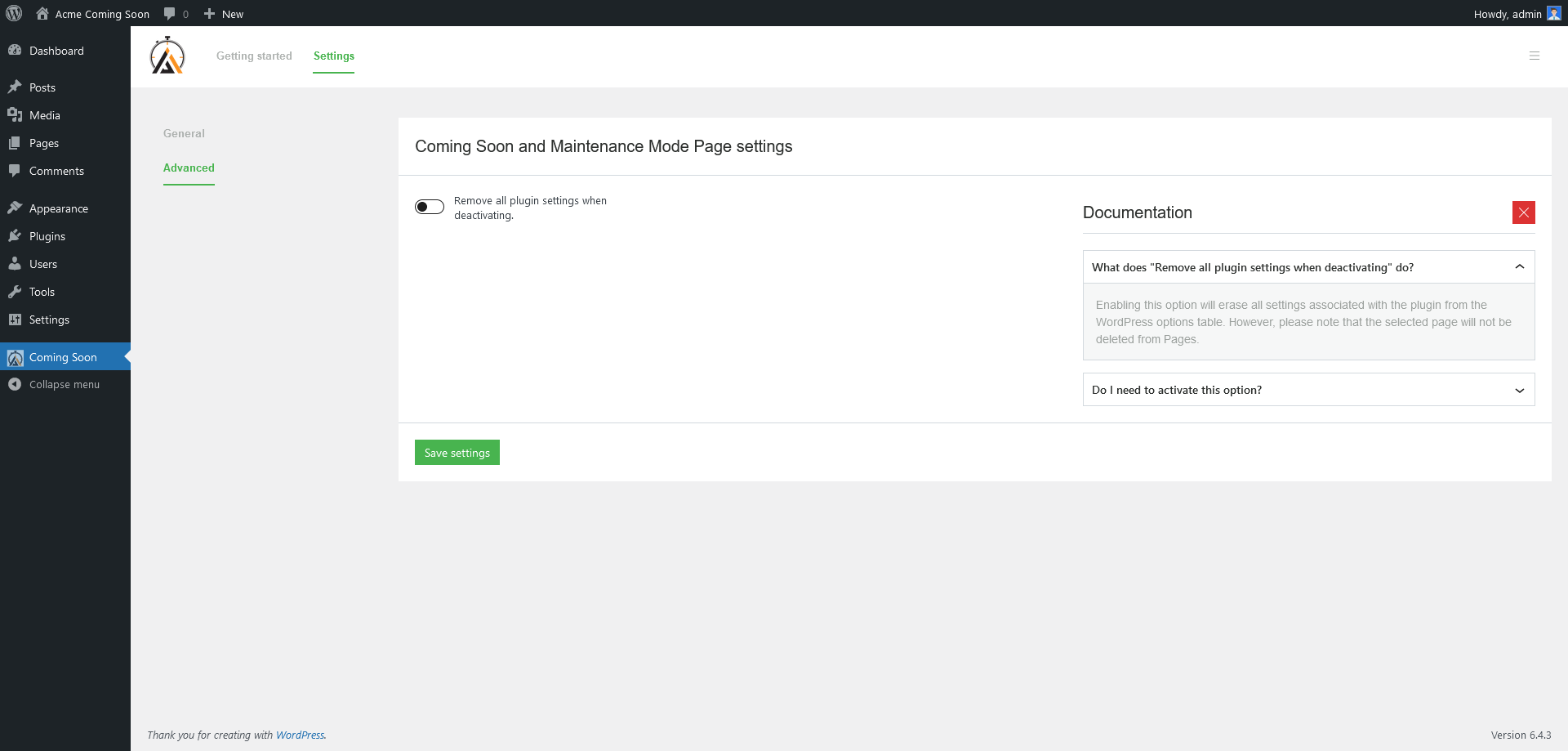Open the Howdy, admin account menu
The image size is (1568, 751).
coord(1517,14)
